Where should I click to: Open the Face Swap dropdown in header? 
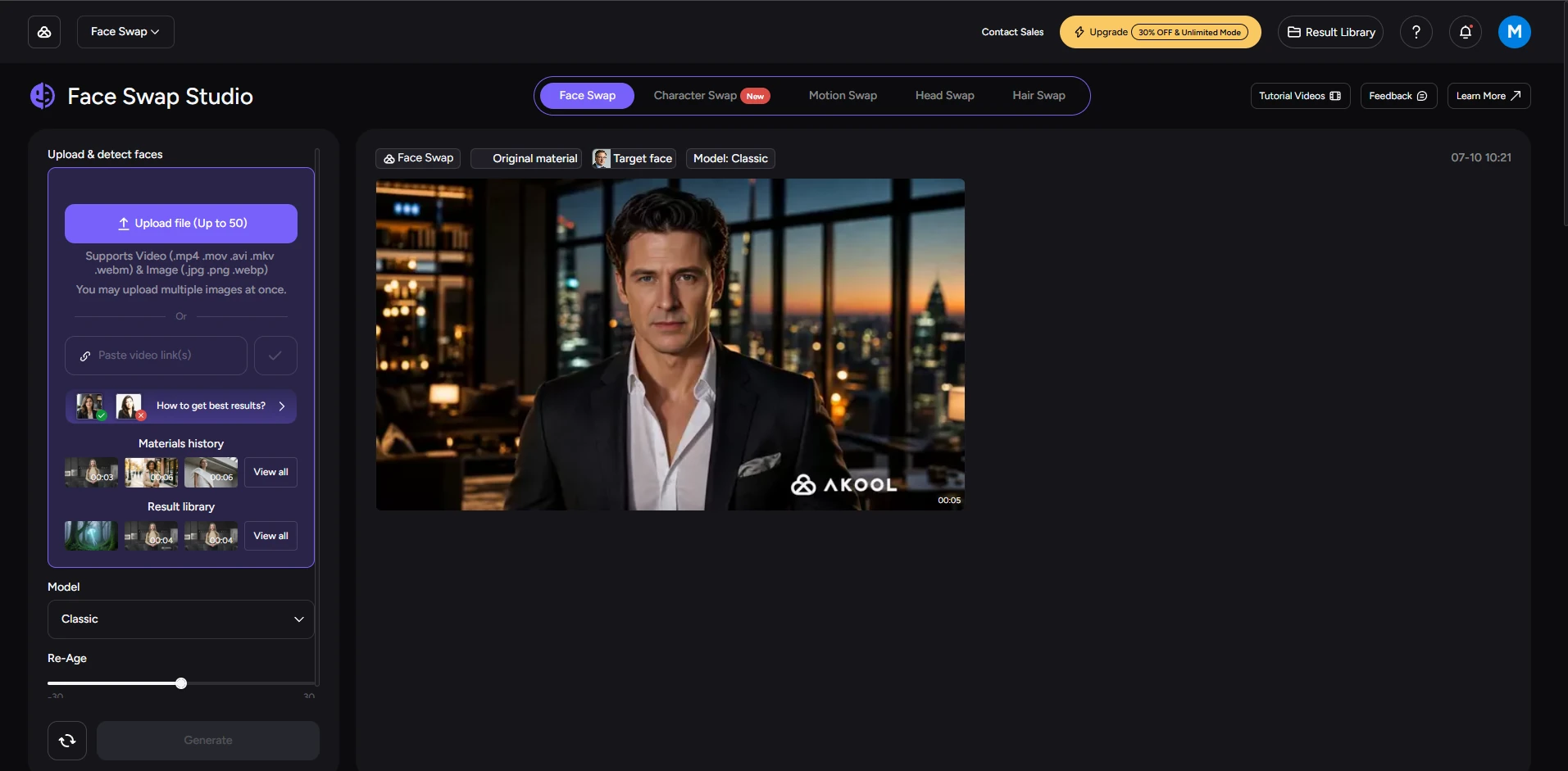click(125, 32)
